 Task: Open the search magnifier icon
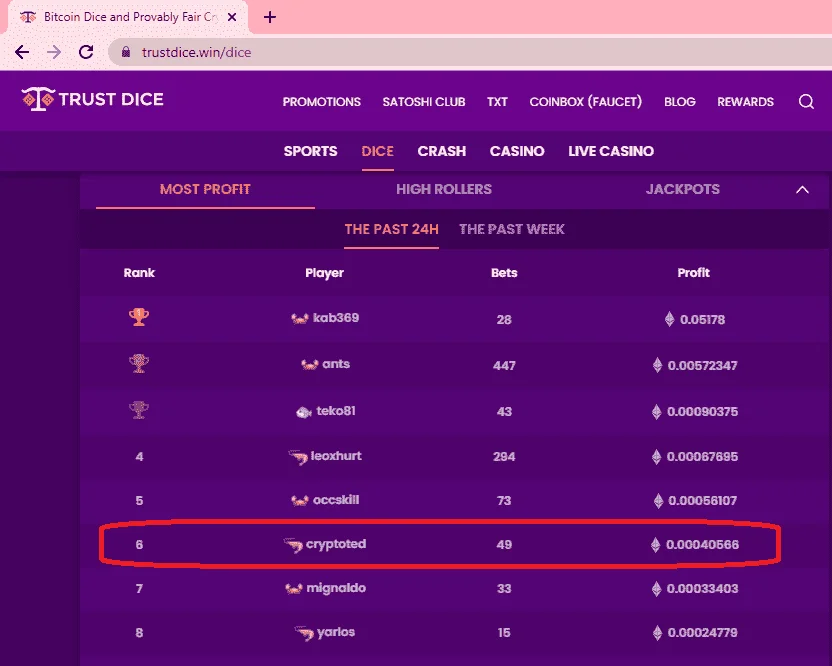click(x=806, y=101)
